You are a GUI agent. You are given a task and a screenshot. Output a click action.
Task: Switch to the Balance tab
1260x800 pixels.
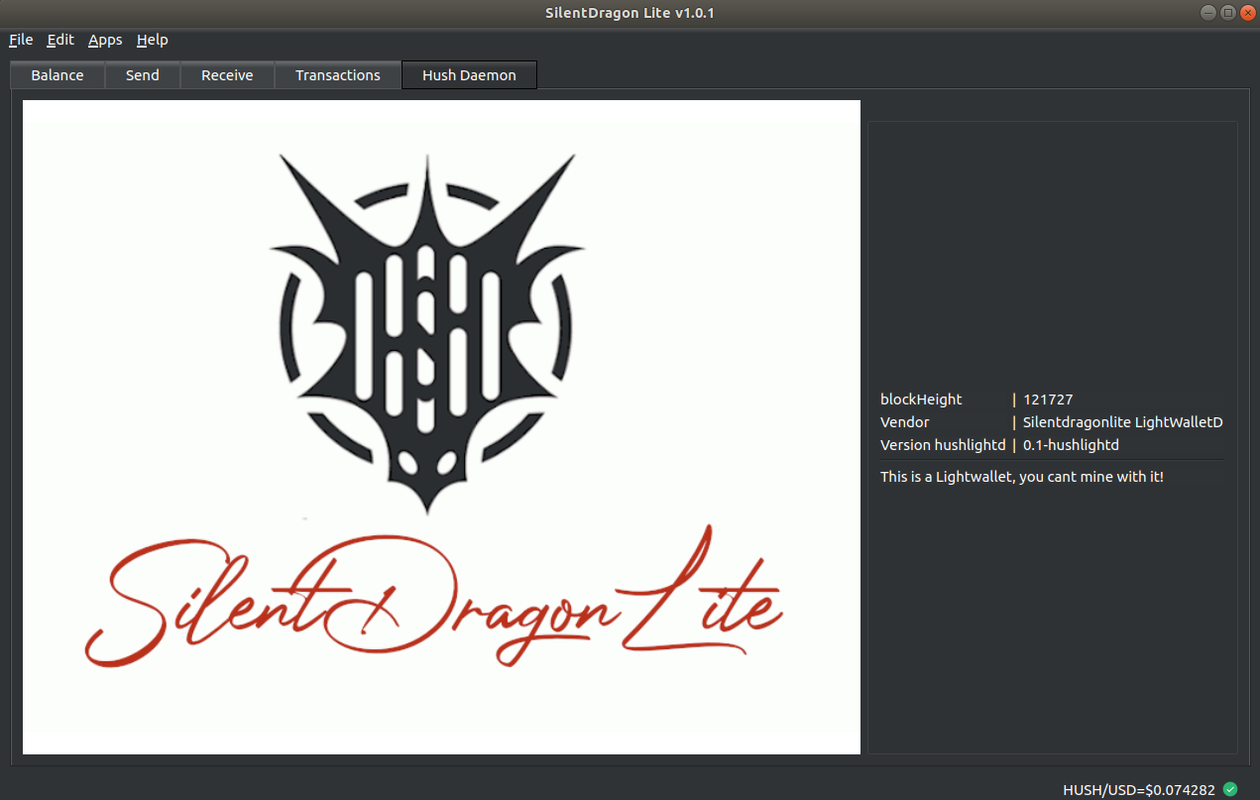[x=57, y=75]
